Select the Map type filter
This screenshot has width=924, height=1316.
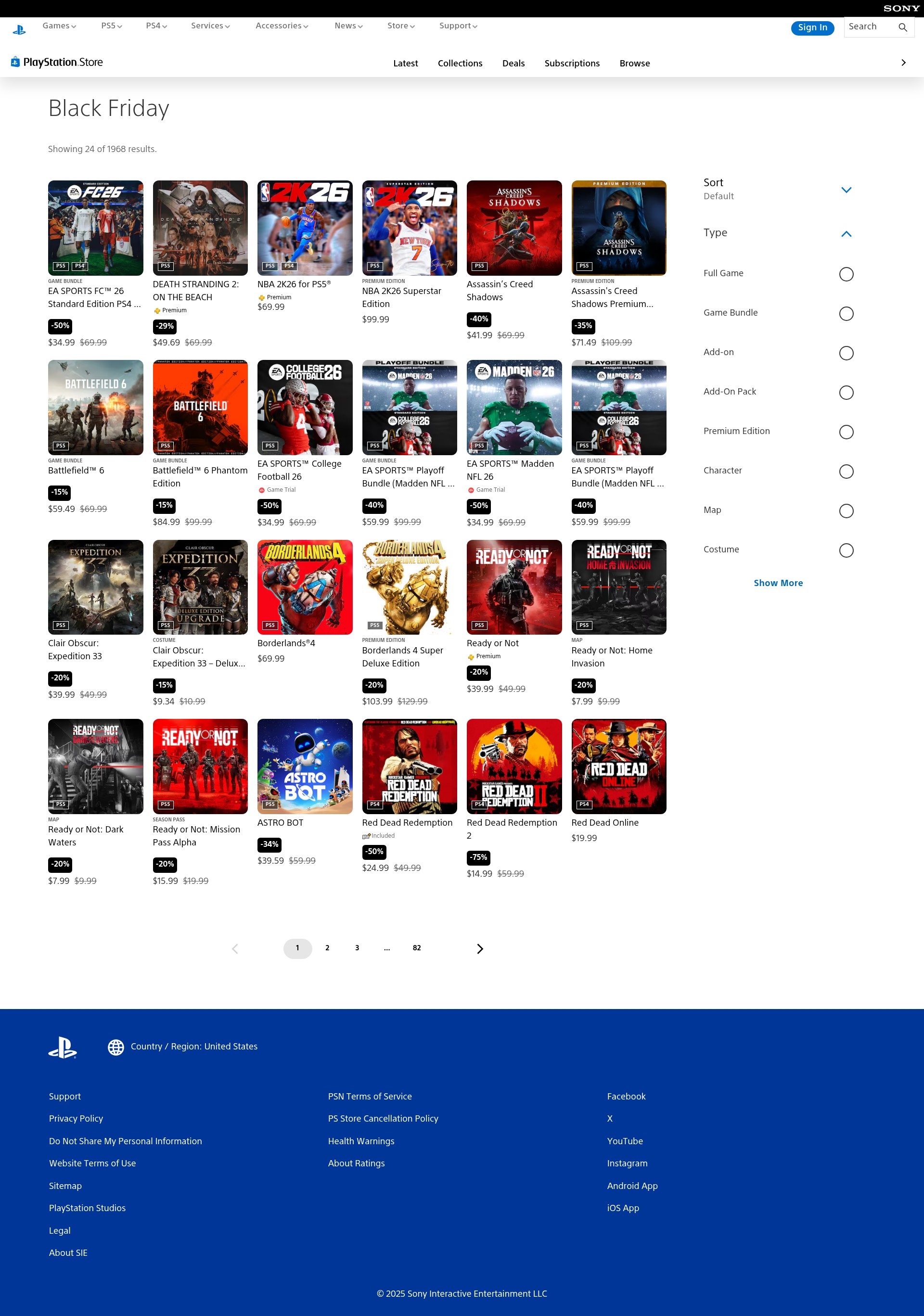click(846, 511)
